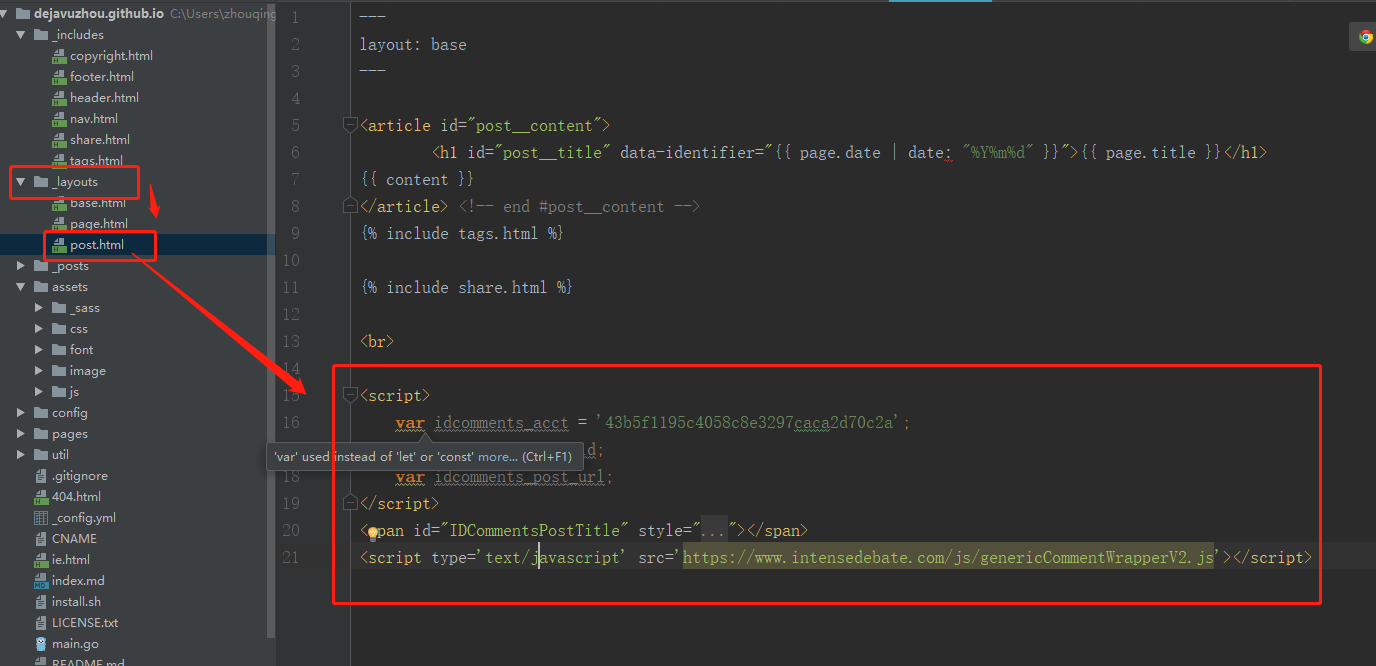
Task: Click the main.go gopher icon
Action: [41, 644]
